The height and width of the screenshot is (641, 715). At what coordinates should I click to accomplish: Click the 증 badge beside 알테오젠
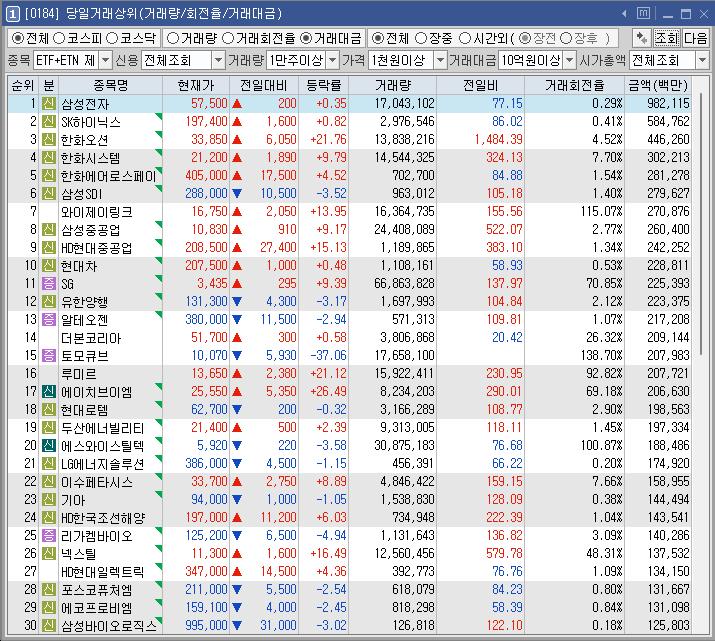49,320
